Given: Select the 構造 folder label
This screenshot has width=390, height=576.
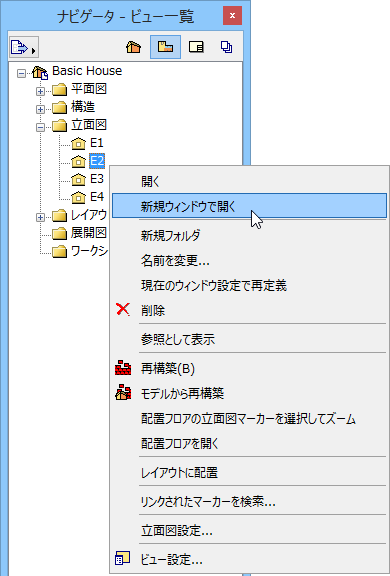Looking at the screenshot, I should (x=83, y=107).
